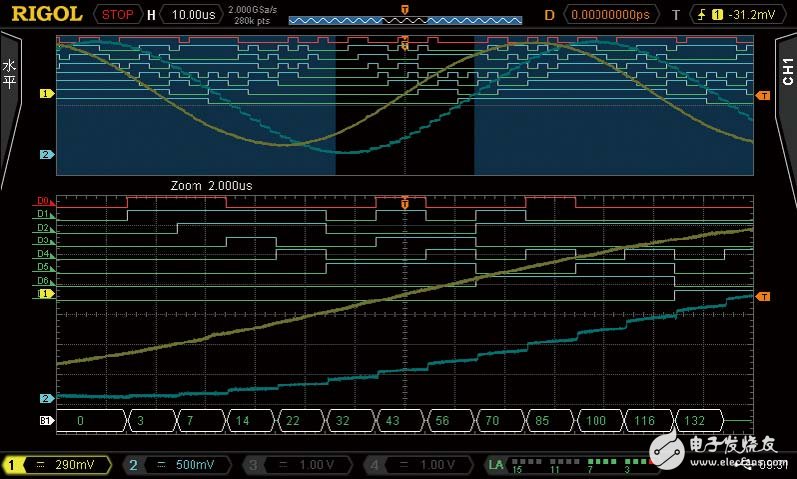Click the LA logic analyzer indicator
Screen dimensions: 797x479
(497, 465)
